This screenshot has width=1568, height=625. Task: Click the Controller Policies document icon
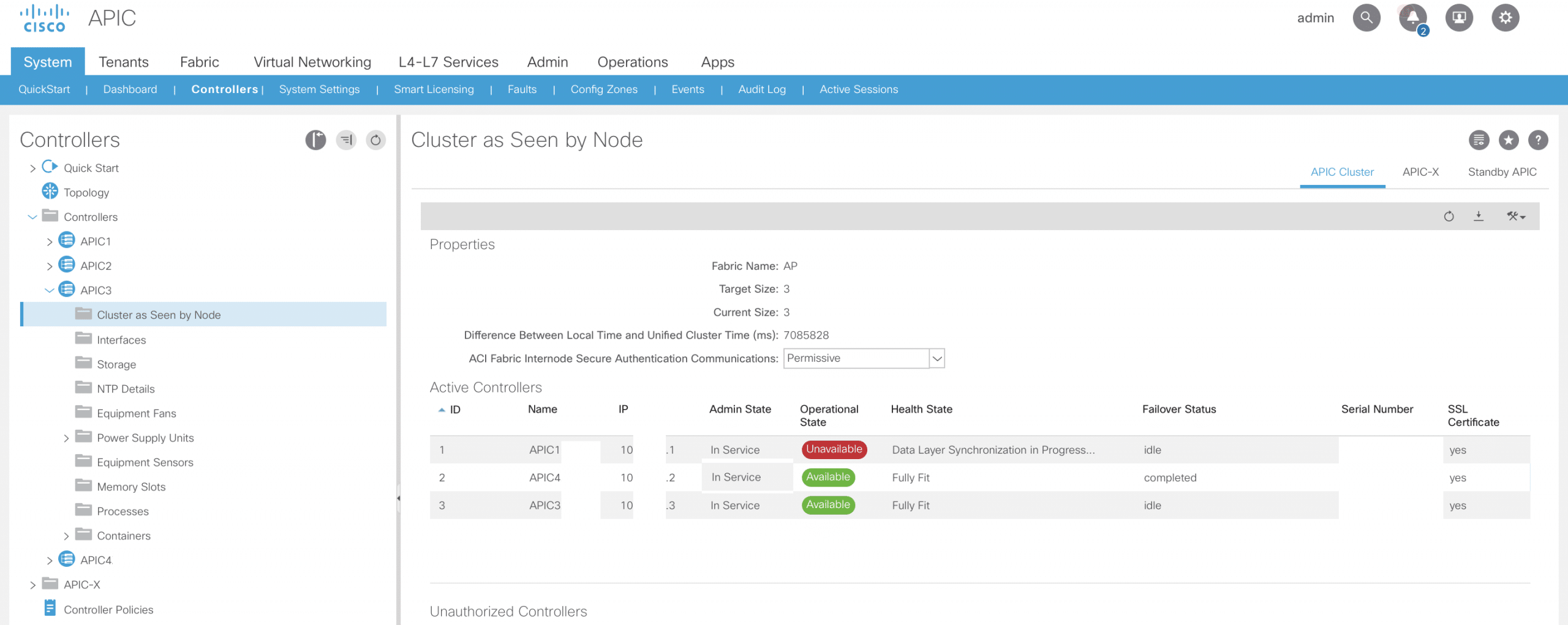(x=50, y=608)
